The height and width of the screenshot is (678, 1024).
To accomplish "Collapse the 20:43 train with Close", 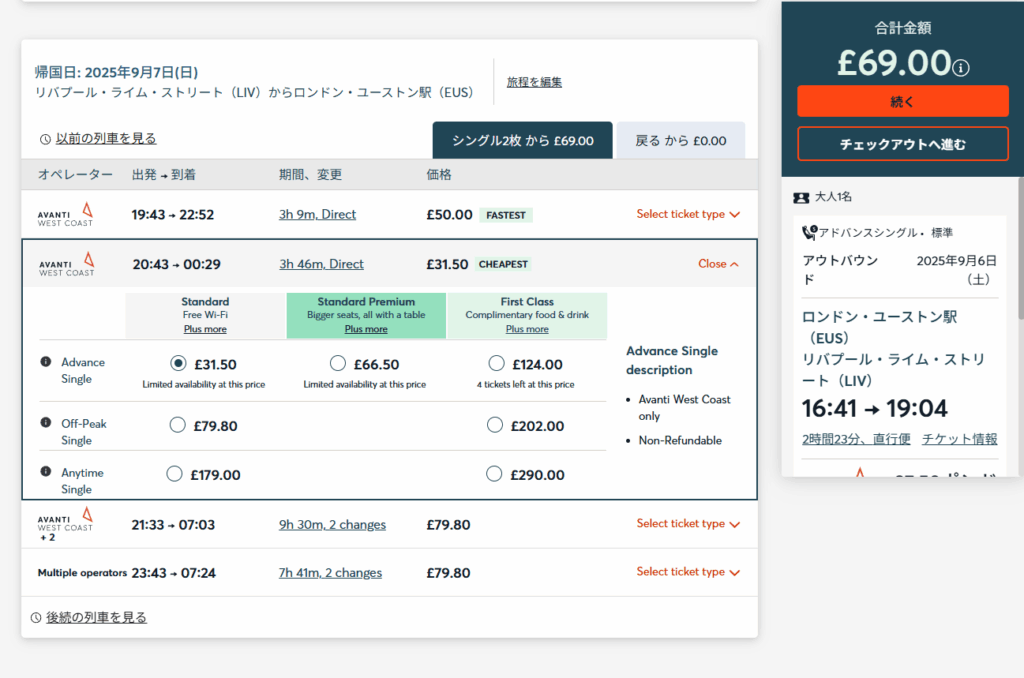I will 718,264.
